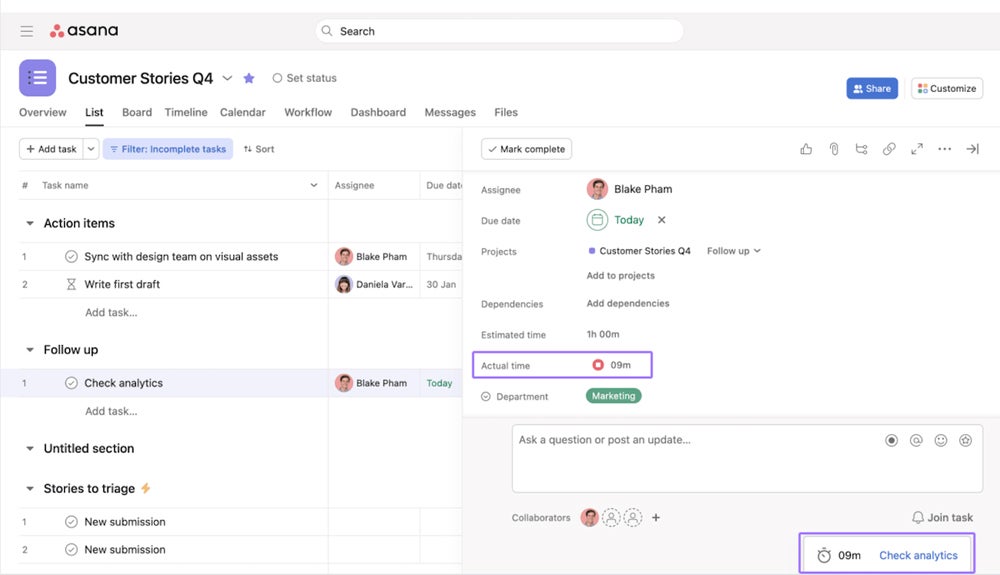This screenshot has width=1000, height=575.
Task: Open the emoji picker in comment box
Action: coord(940,440)
